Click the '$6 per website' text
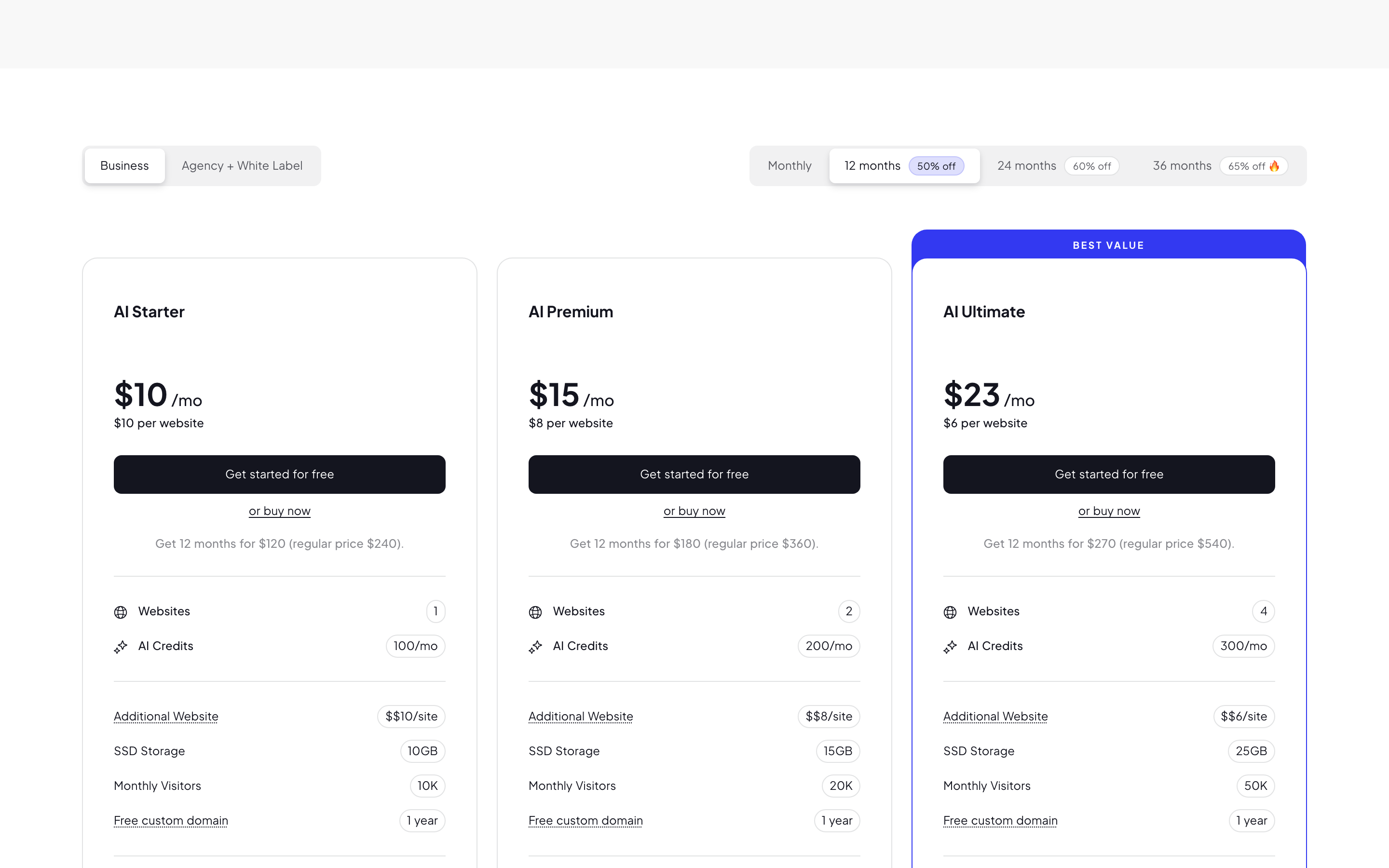 (985, 424)
